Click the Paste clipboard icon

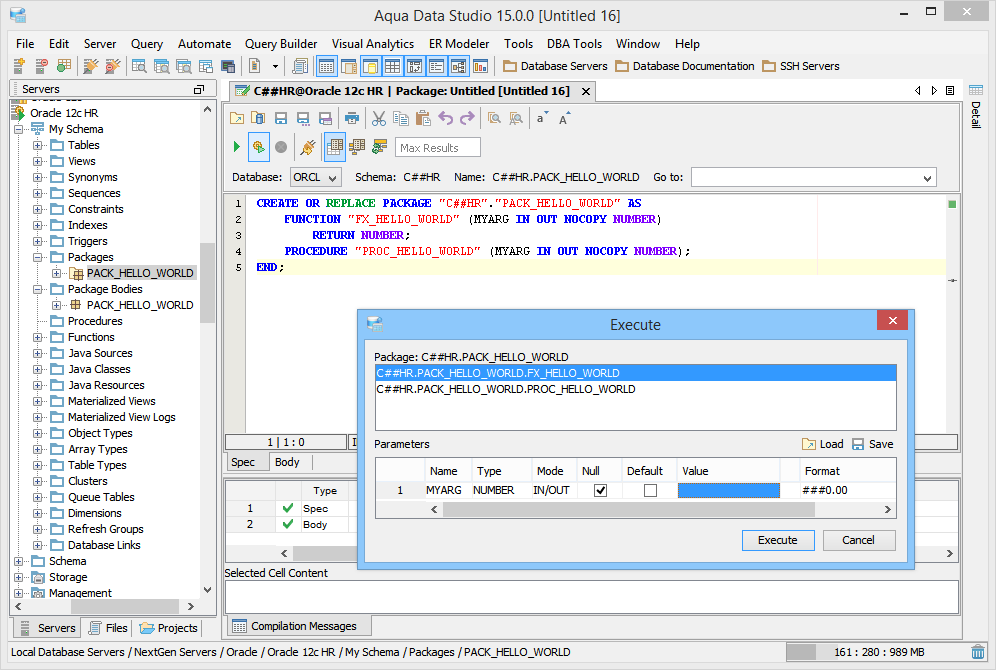(423, 118)
